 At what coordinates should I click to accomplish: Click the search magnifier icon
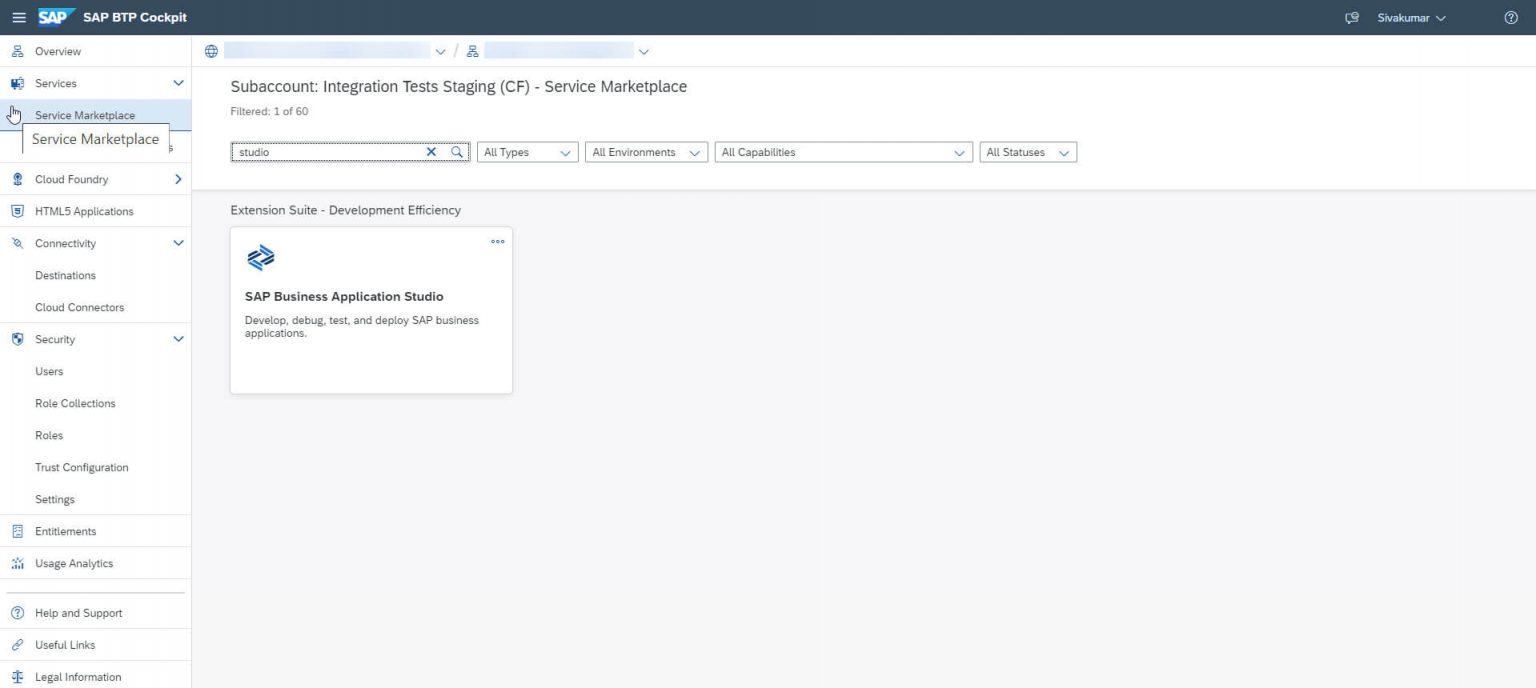(x=457, y=152)
